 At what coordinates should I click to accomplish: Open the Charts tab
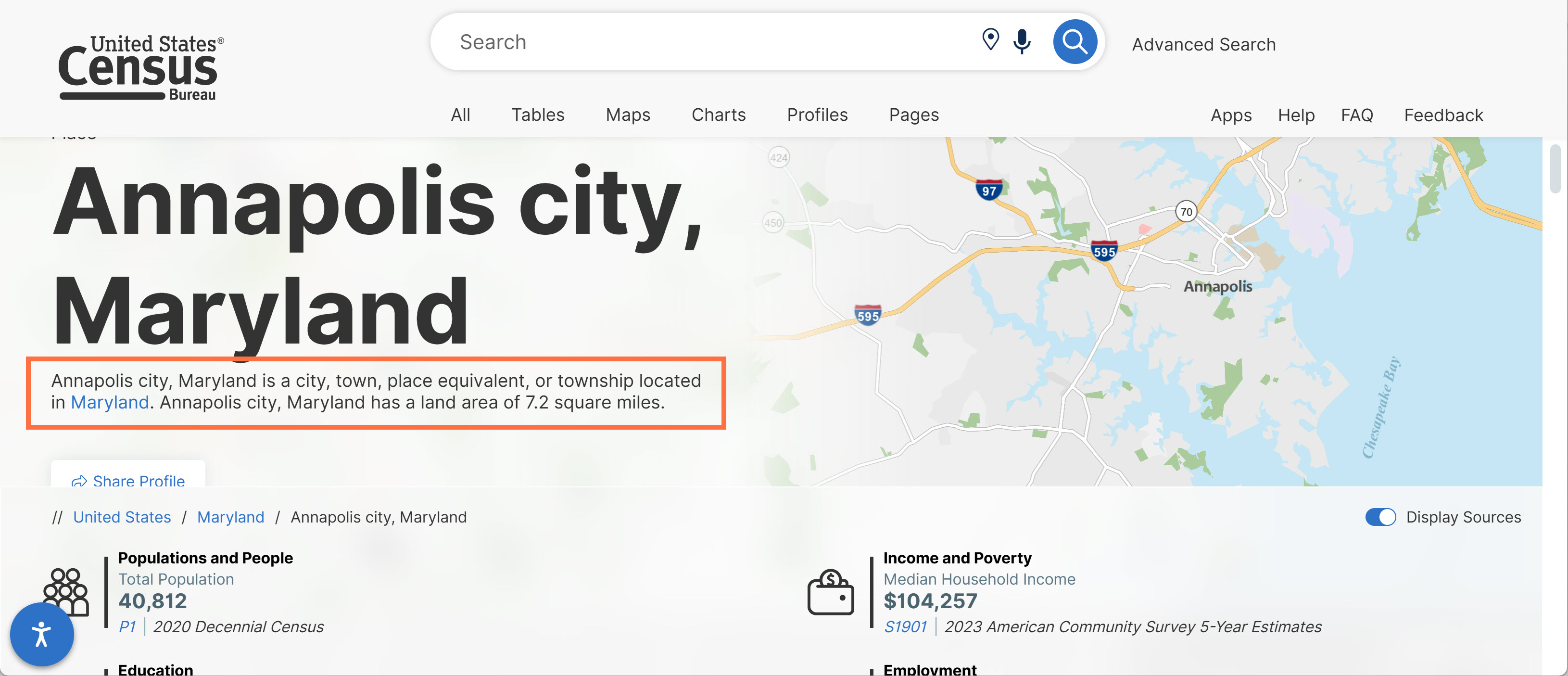tap(718, 115)
